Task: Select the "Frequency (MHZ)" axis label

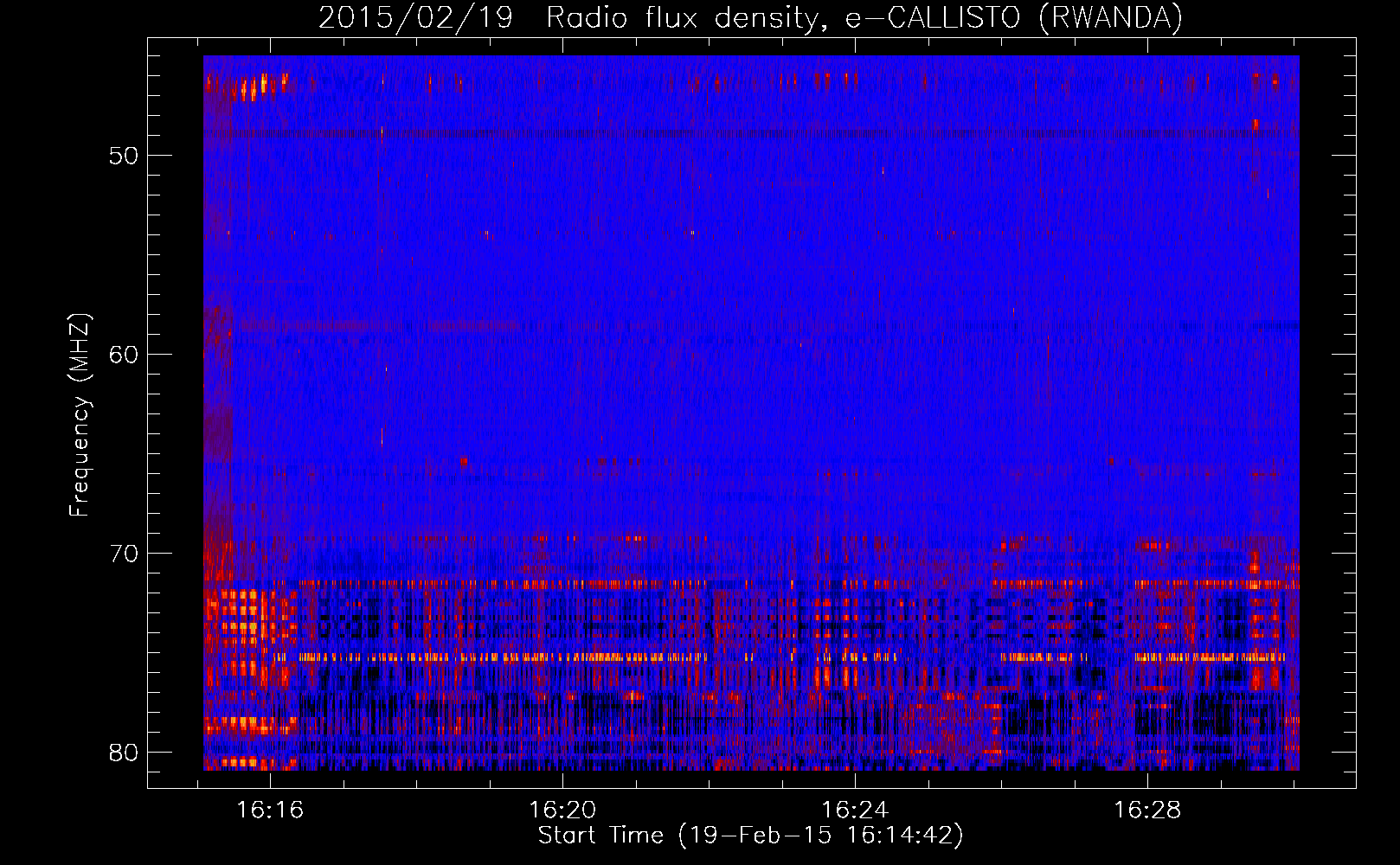Action: tap(80, 415)
